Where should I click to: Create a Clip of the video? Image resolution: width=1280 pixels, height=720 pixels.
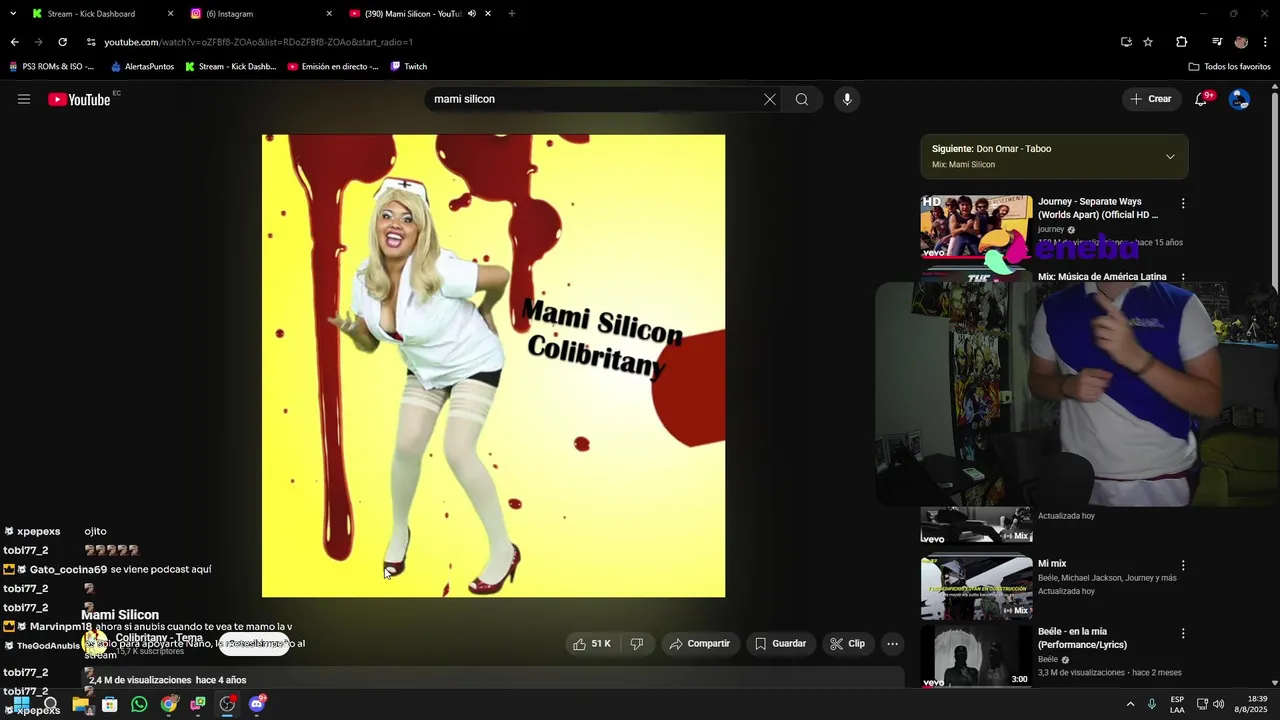[x=847, y=644]
